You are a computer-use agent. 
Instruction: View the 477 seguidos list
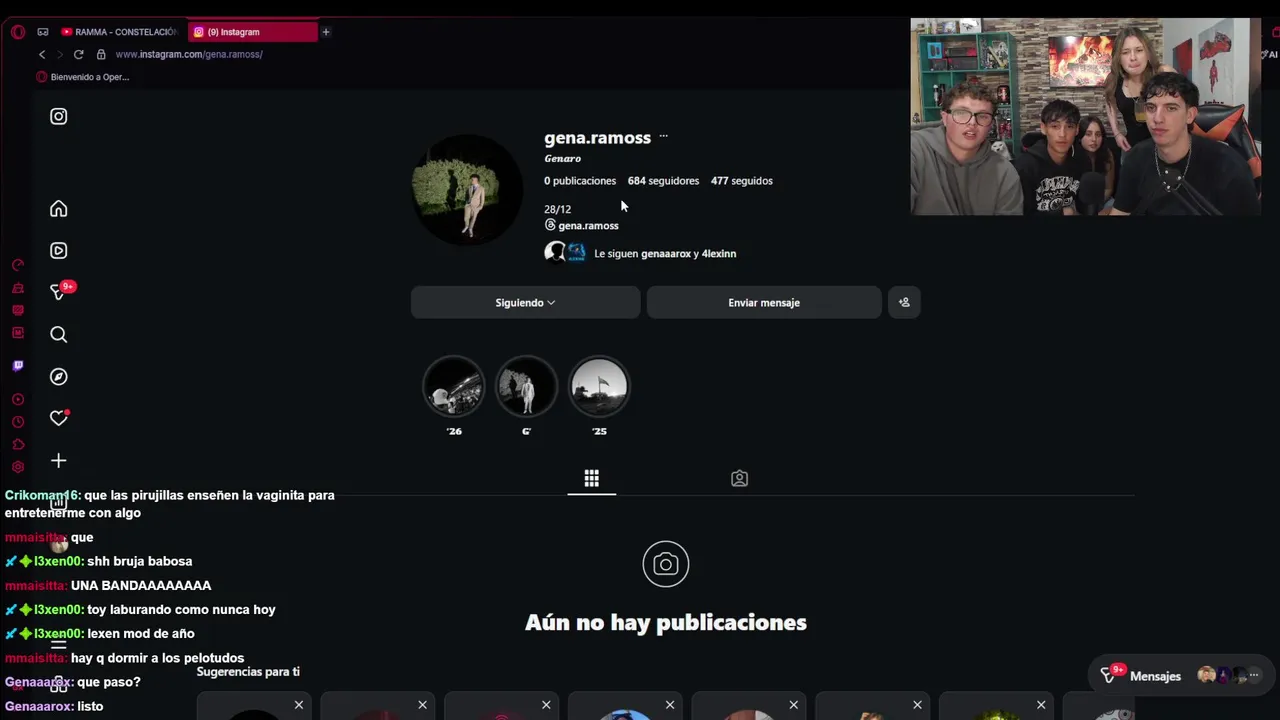point(742,181)
